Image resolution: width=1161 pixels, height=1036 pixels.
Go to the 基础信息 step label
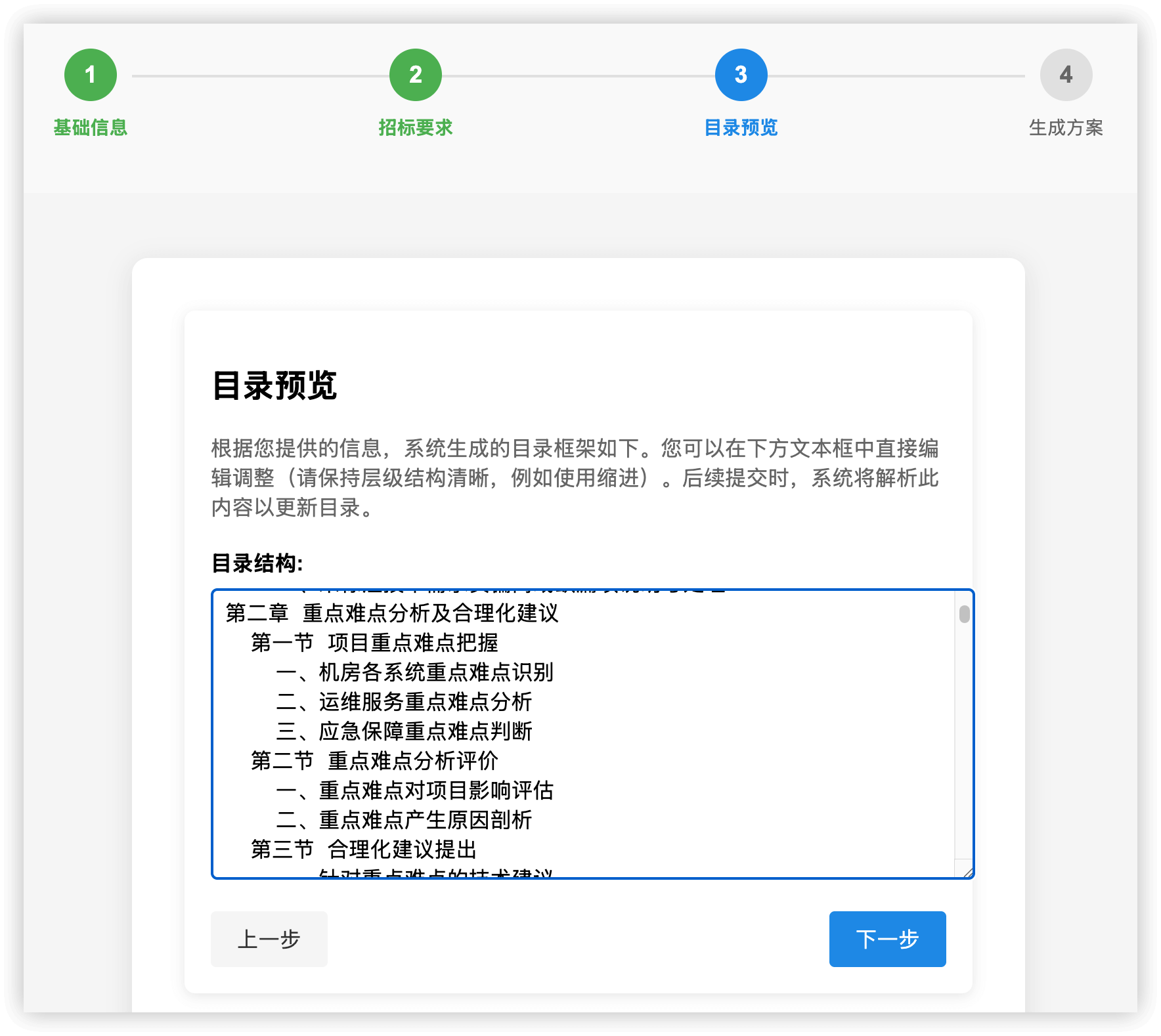pos(91,127)
